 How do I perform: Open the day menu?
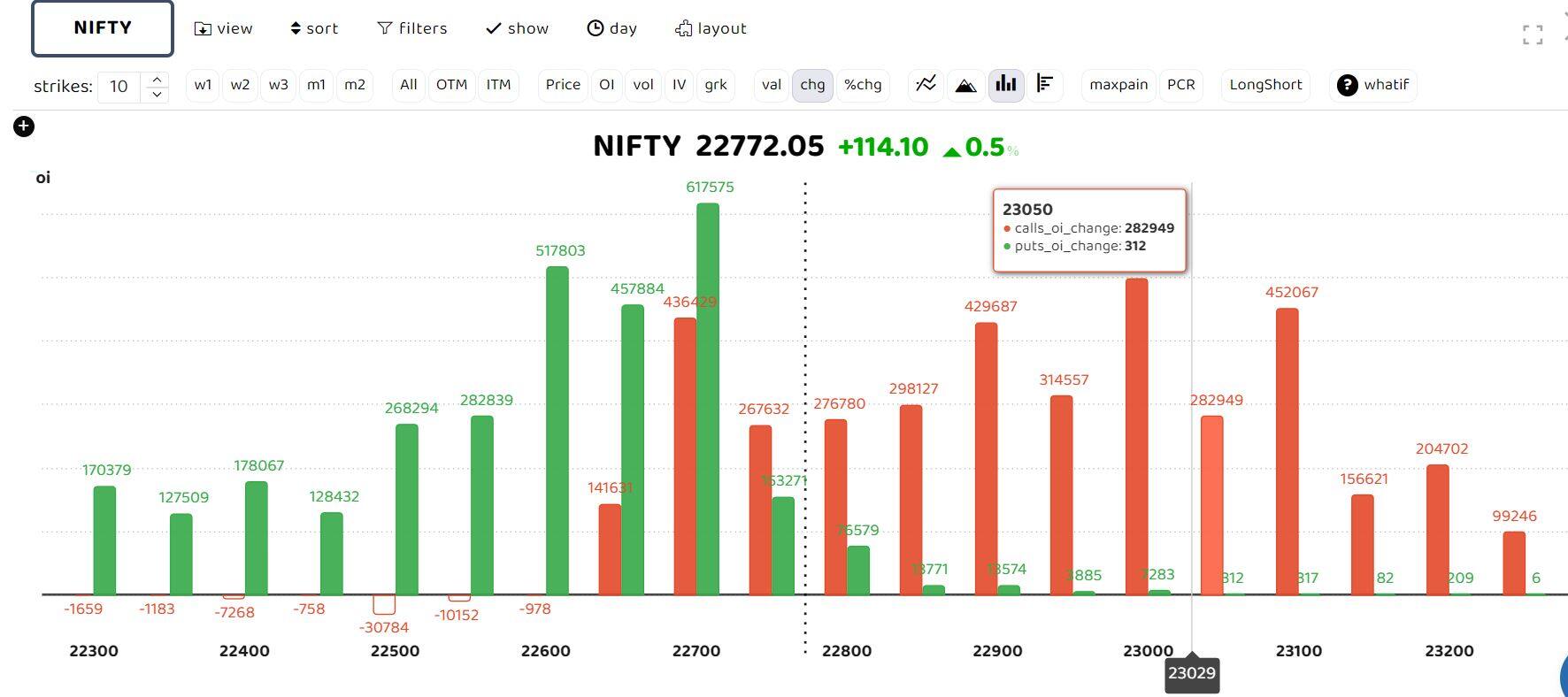tap(612, 28)
